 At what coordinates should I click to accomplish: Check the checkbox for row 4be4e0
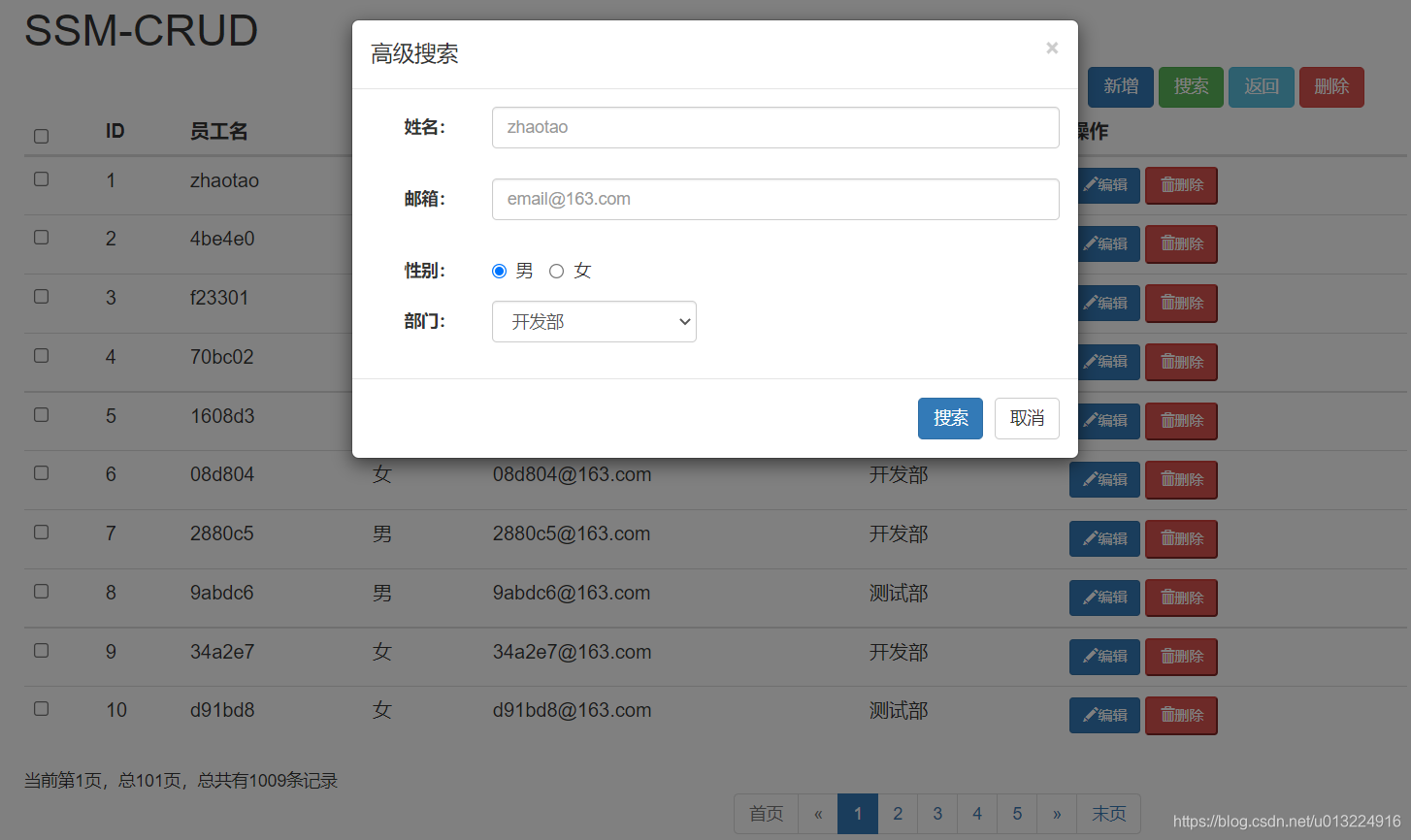pyautogui.click(x=41, y=237)
